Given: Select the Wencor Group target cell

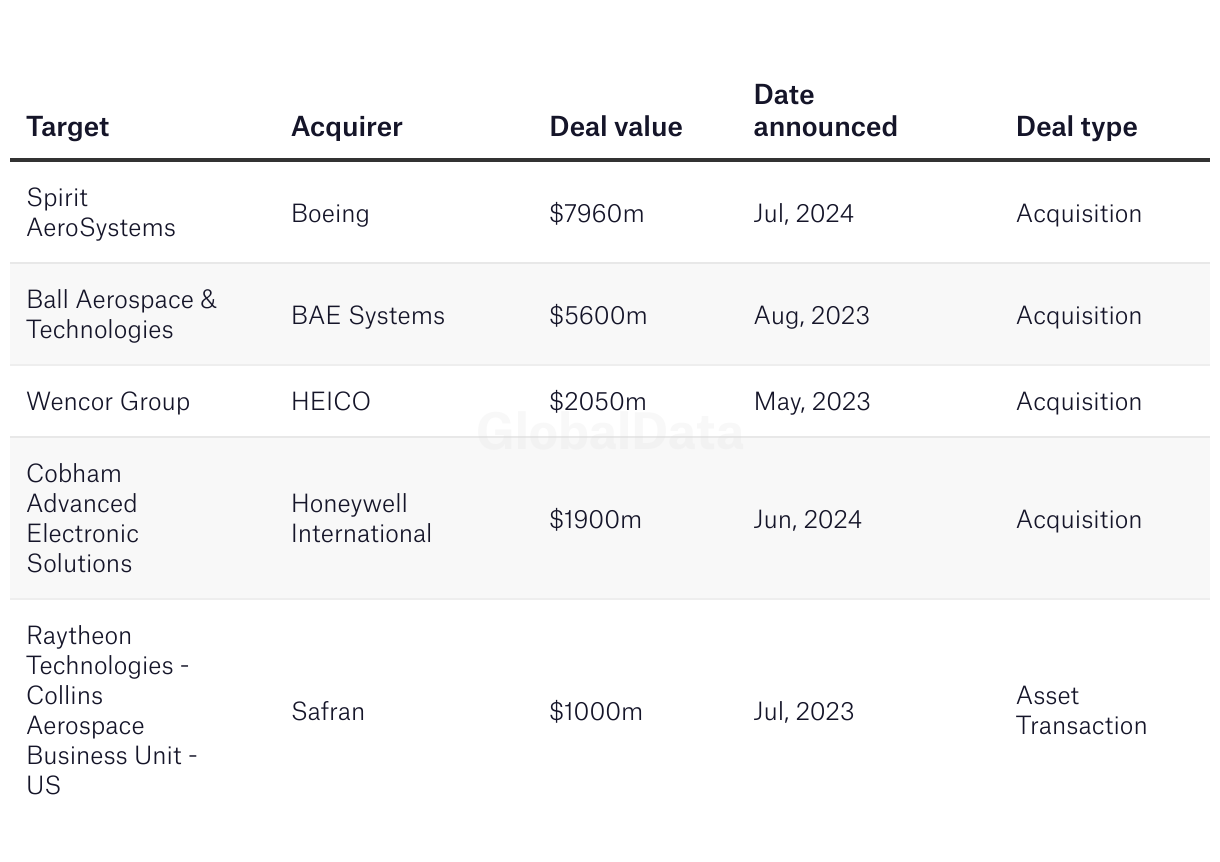Looking at the screenshot, I should click(x=108, y=402).
